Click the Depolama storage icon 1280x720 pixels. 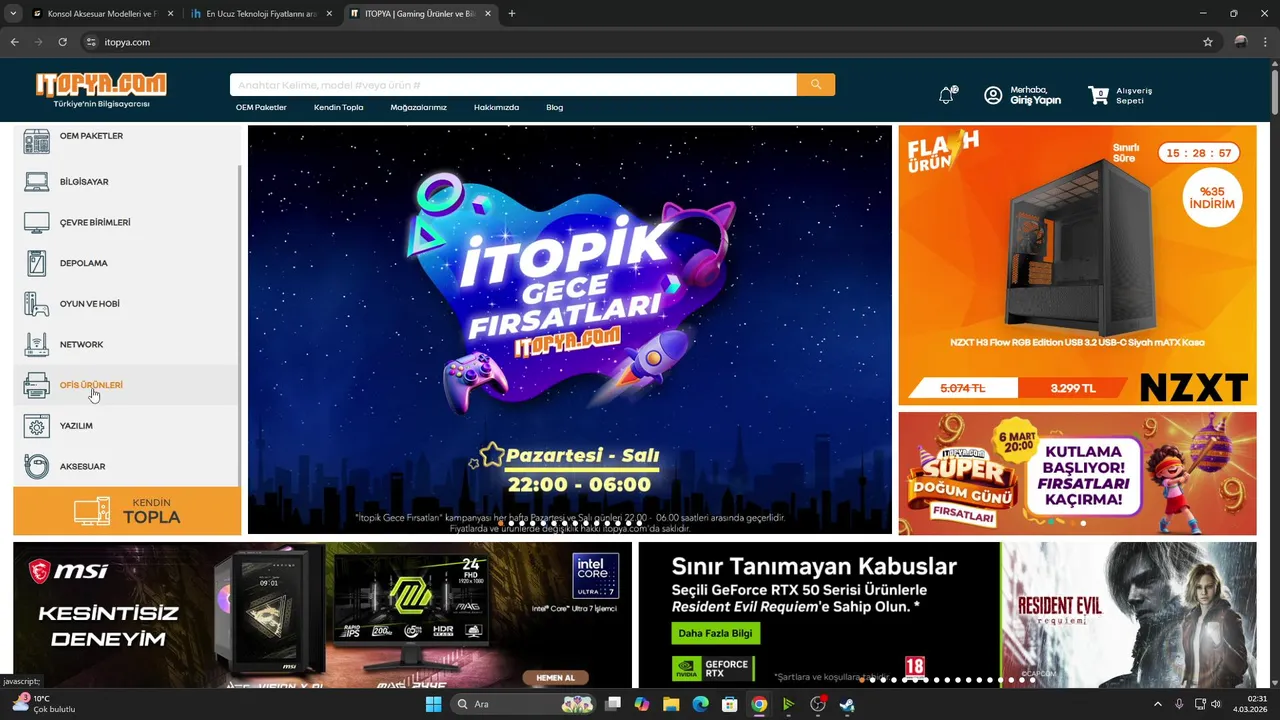tap(37, 263)
